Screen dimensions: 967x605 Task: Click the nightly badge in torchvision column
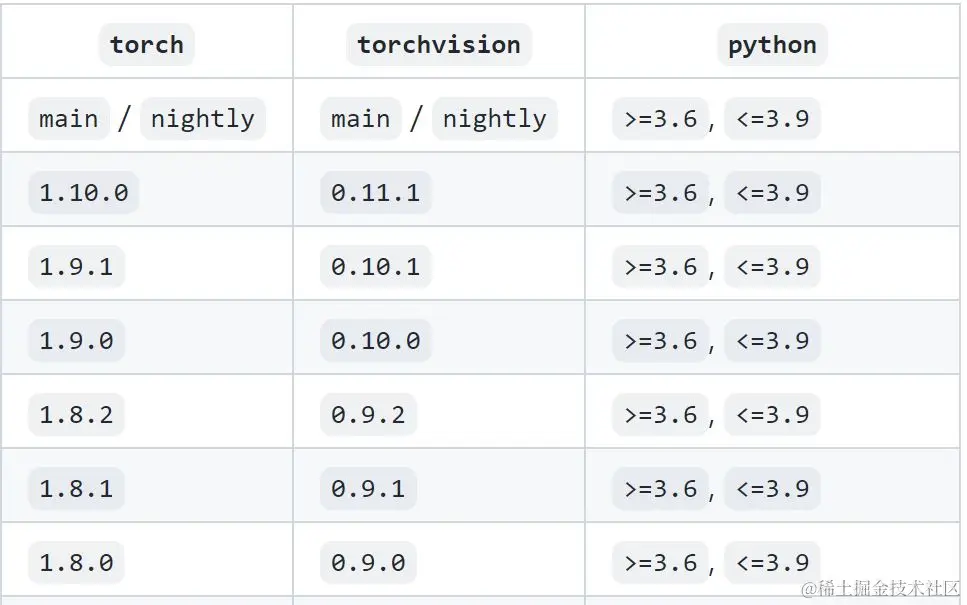(495, 118)
